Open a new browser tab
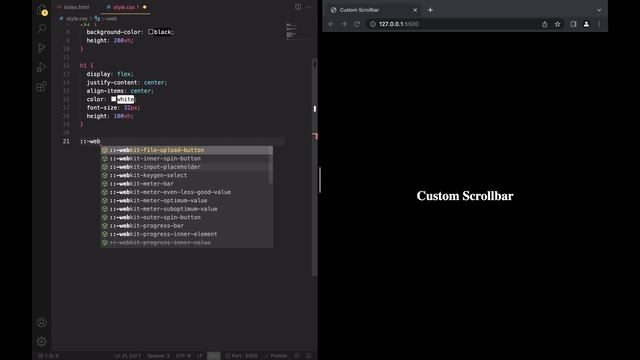The image size is (640, 360). [x=430, y=10]
